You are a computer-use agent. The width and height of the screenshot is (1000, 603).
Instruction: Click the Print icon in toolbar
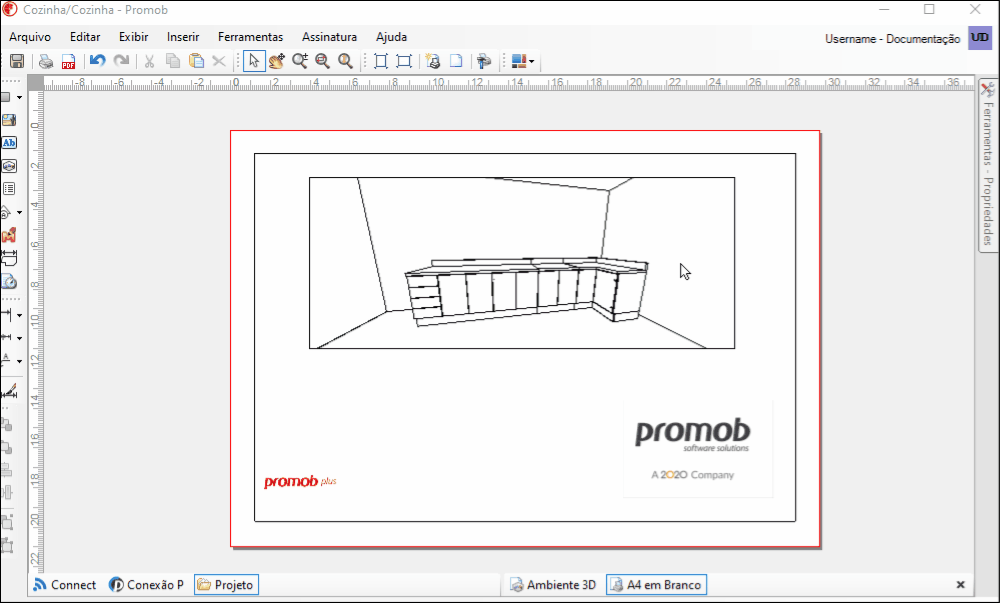tap(46, 61)
